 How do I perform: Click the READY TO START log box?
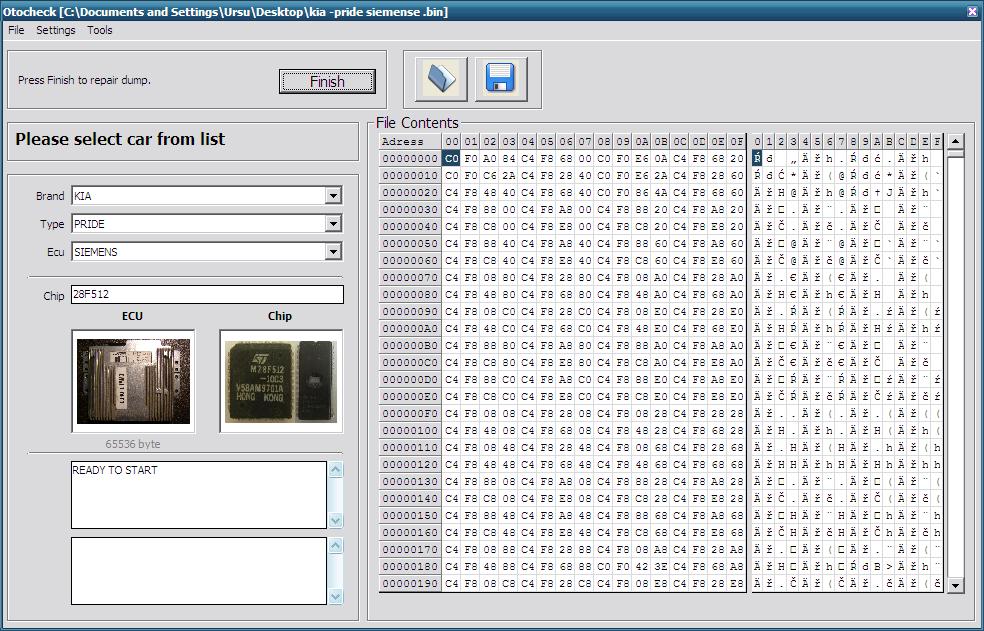click(x=198, y=495)
